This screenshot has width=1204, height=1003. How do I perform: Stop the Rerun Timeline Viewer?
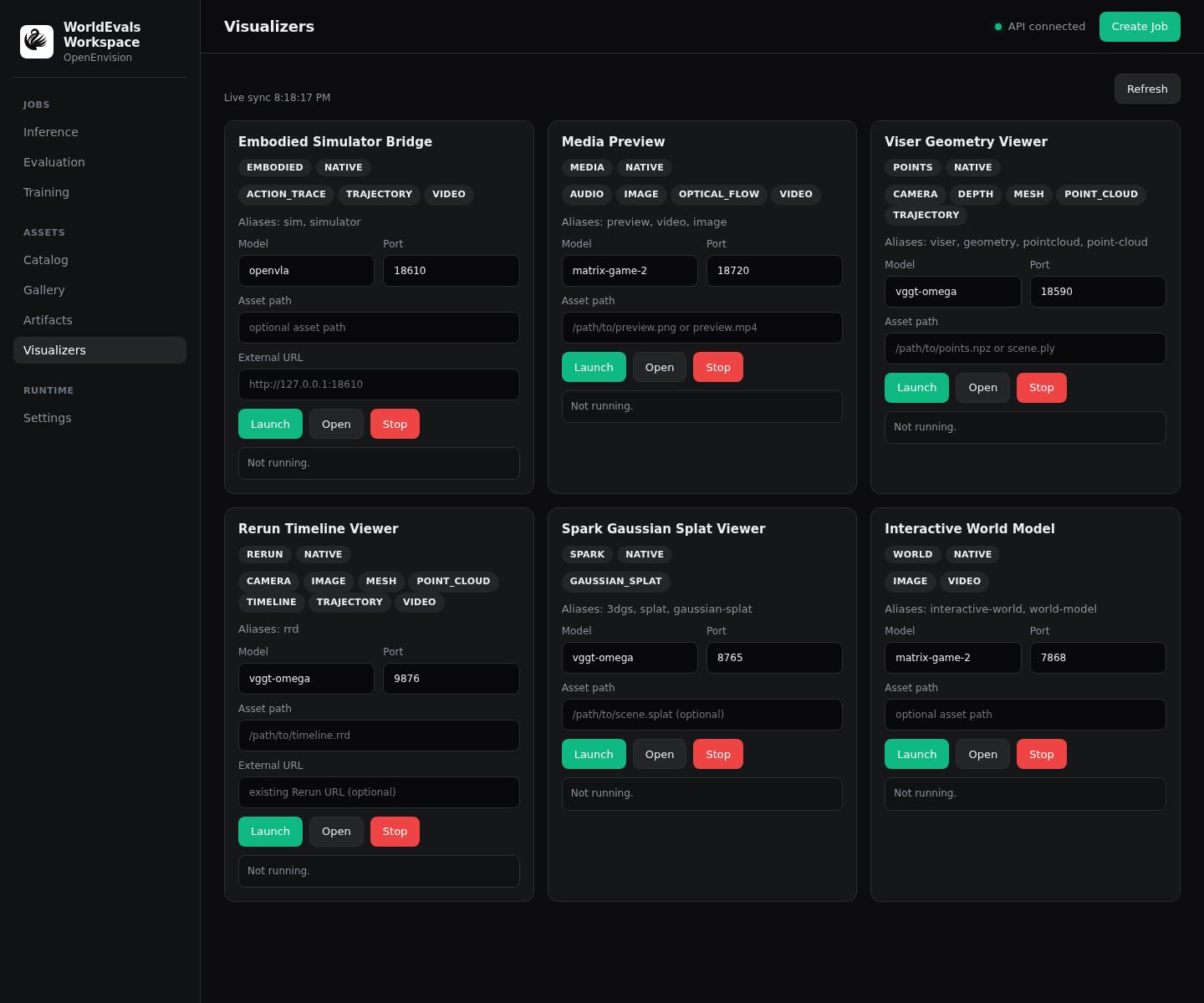[x=395, y=832]
